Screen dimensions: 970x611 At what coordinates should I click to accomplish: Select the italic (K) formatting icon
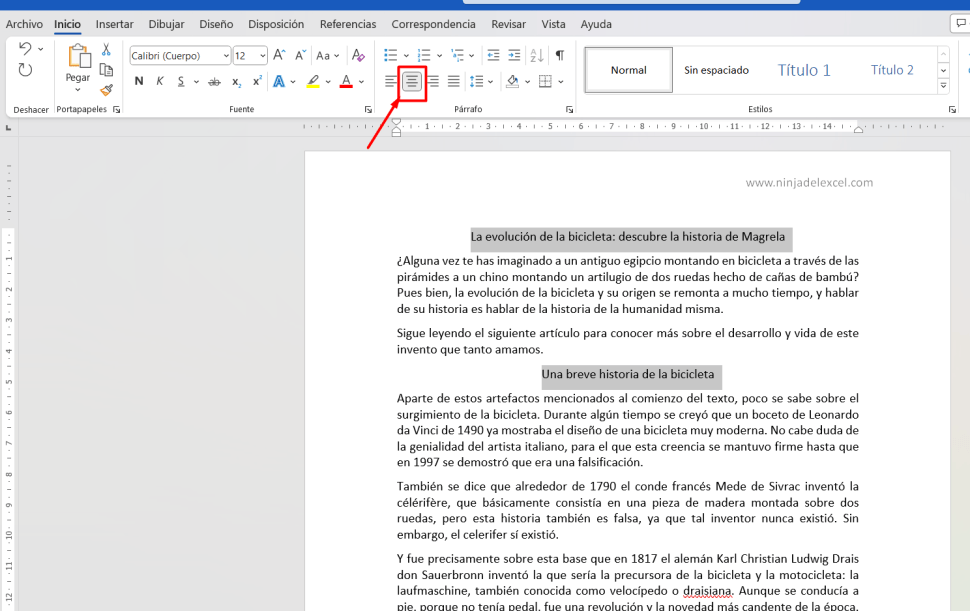tap(160, 80)
